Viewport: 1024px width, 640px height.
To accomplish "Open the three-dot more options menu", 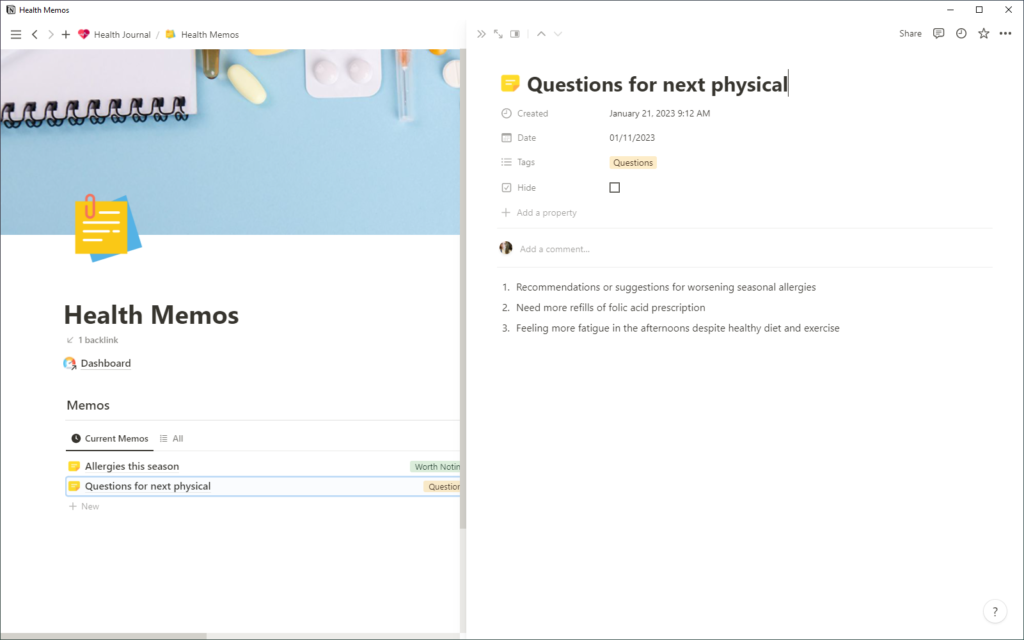I will 1006,33.
